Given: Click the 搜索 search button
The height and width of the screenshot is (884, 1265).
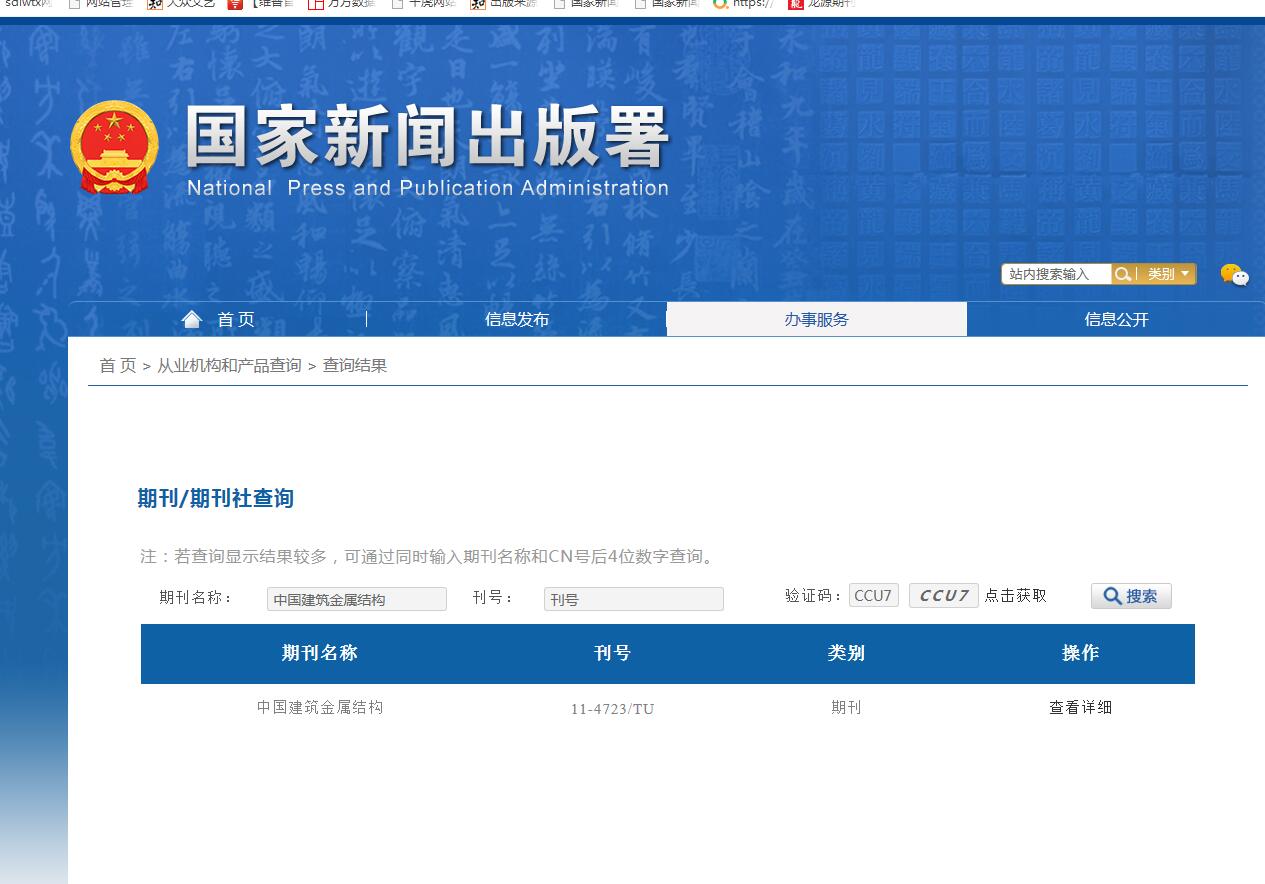Looking at the screenshot, I should pyautogui.click(x=1130, y=595).
